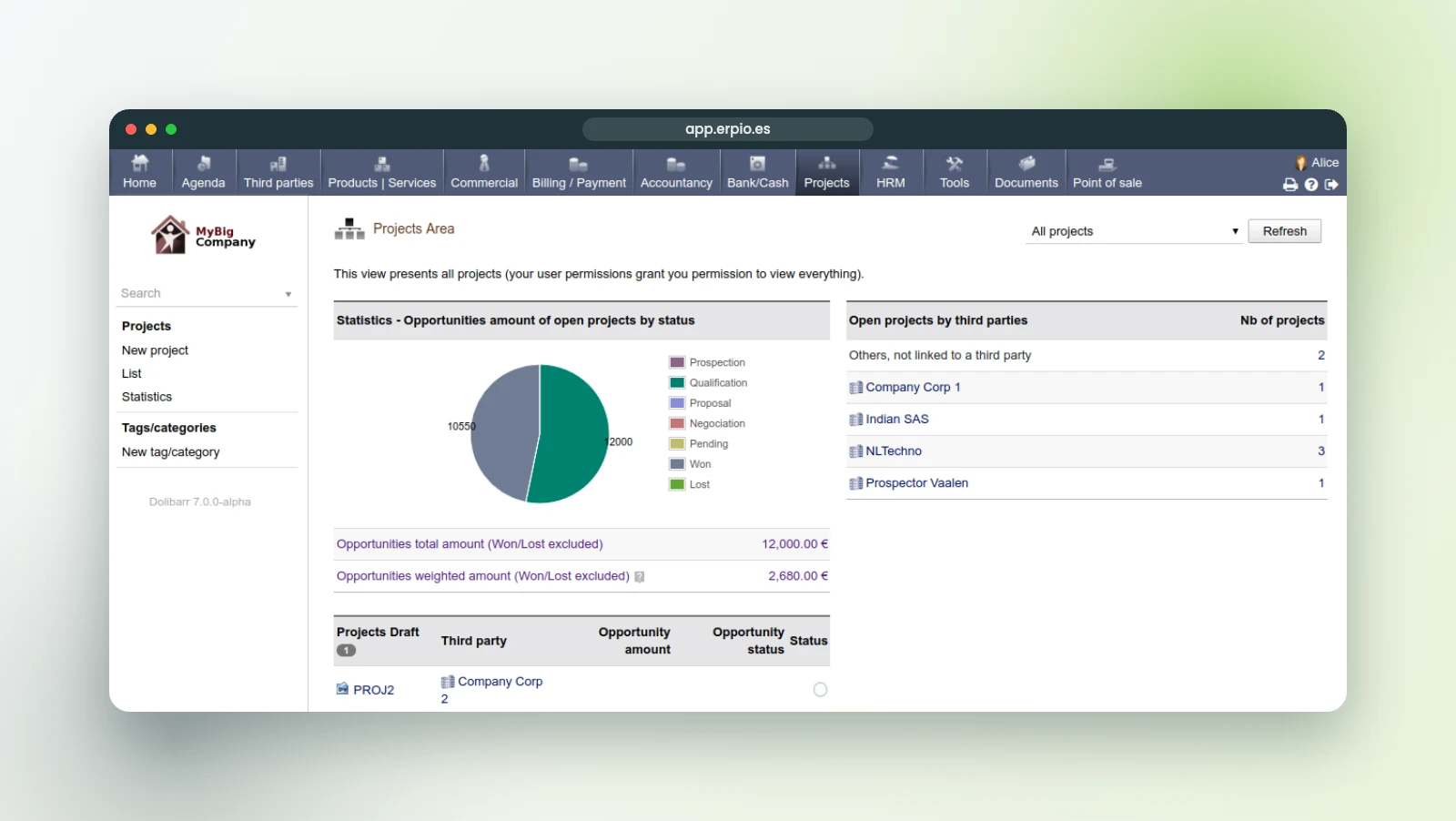This screenshot has height=821, width=1456.
Task: Click the app.erpio.es address bar
Action: tap(728, 129)
